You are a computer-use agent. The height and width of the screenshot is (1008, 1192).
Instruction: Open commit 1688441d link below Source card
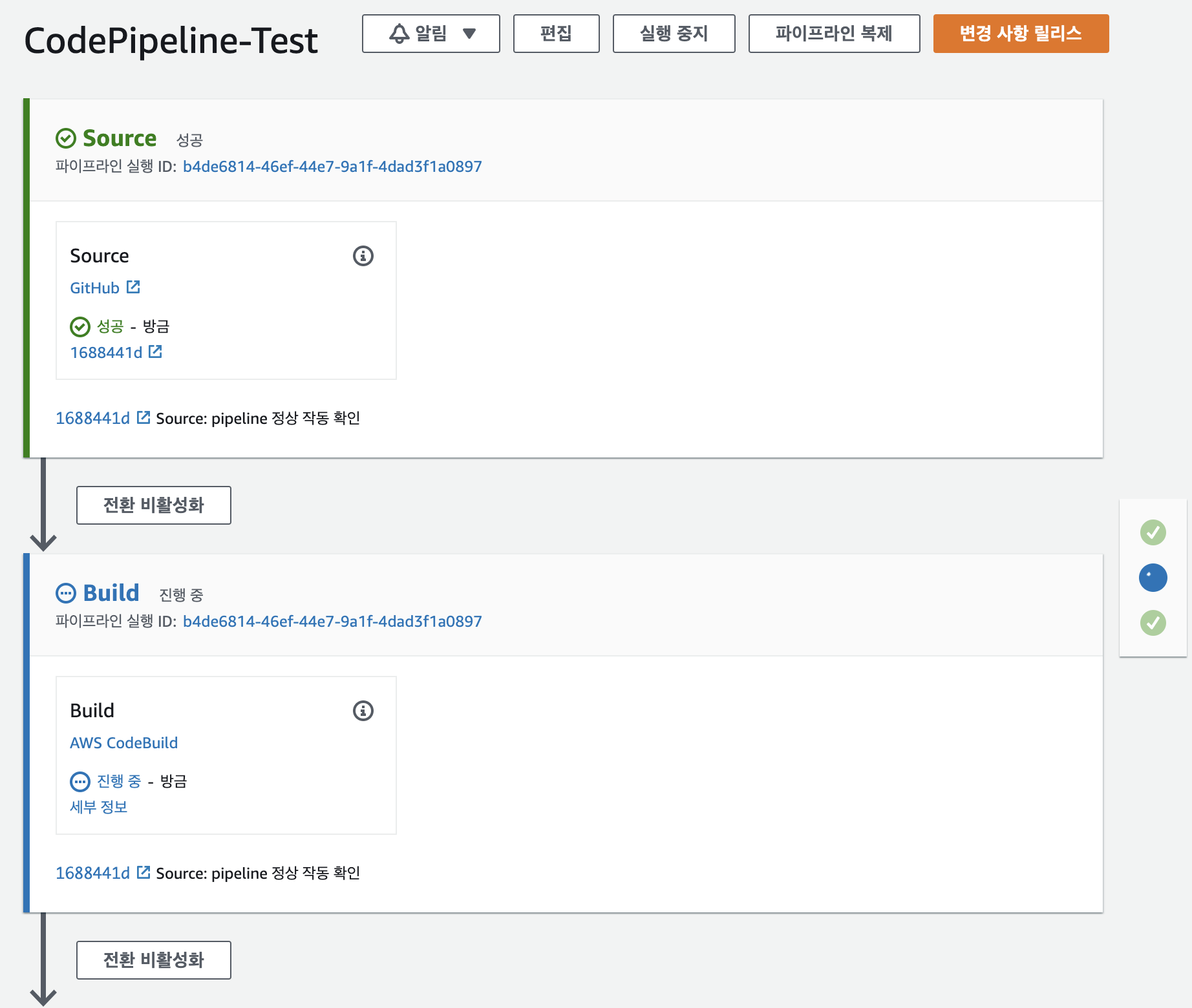pyautogui.click(x=92, y=419)
